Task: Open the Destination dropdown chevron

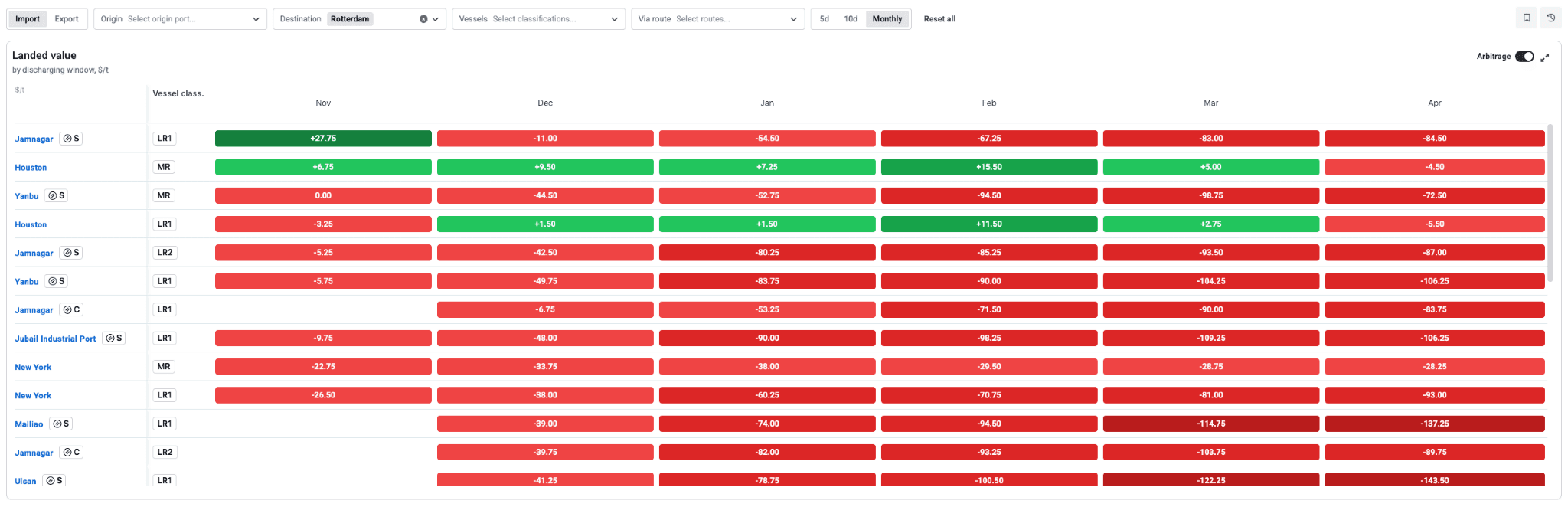Action: pos(436,19)
